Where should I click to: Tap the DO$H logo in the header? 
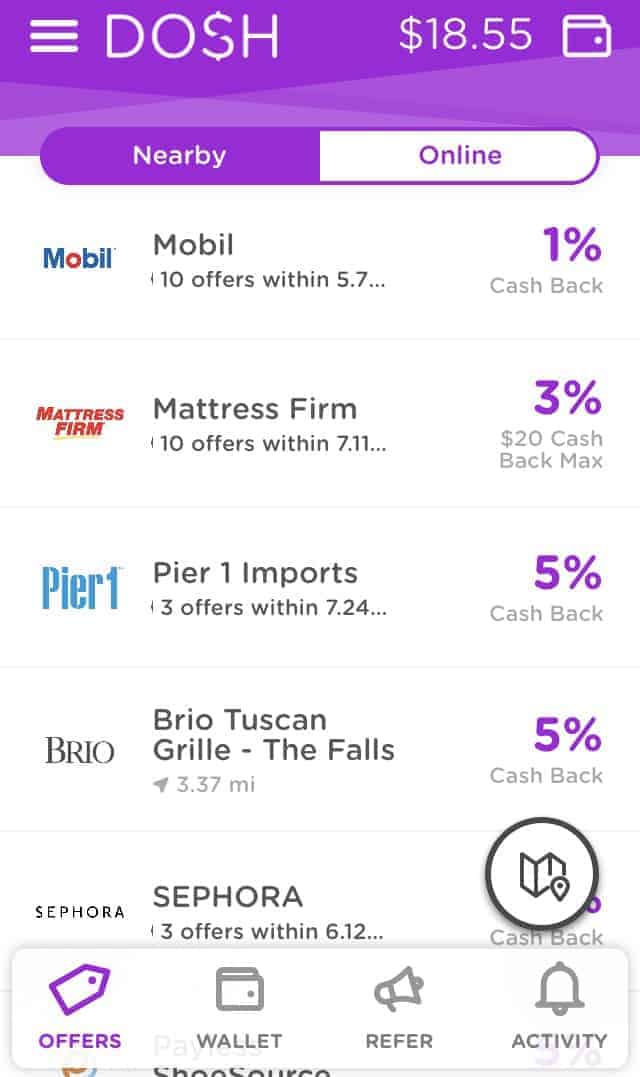(192, 34)
